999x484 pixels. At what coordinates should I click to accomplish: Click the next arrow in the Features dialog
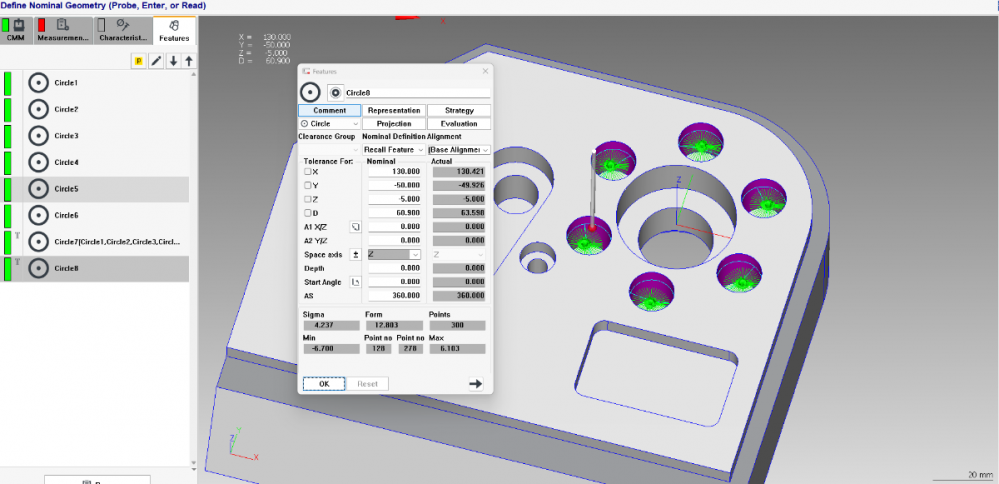point(476,383)
